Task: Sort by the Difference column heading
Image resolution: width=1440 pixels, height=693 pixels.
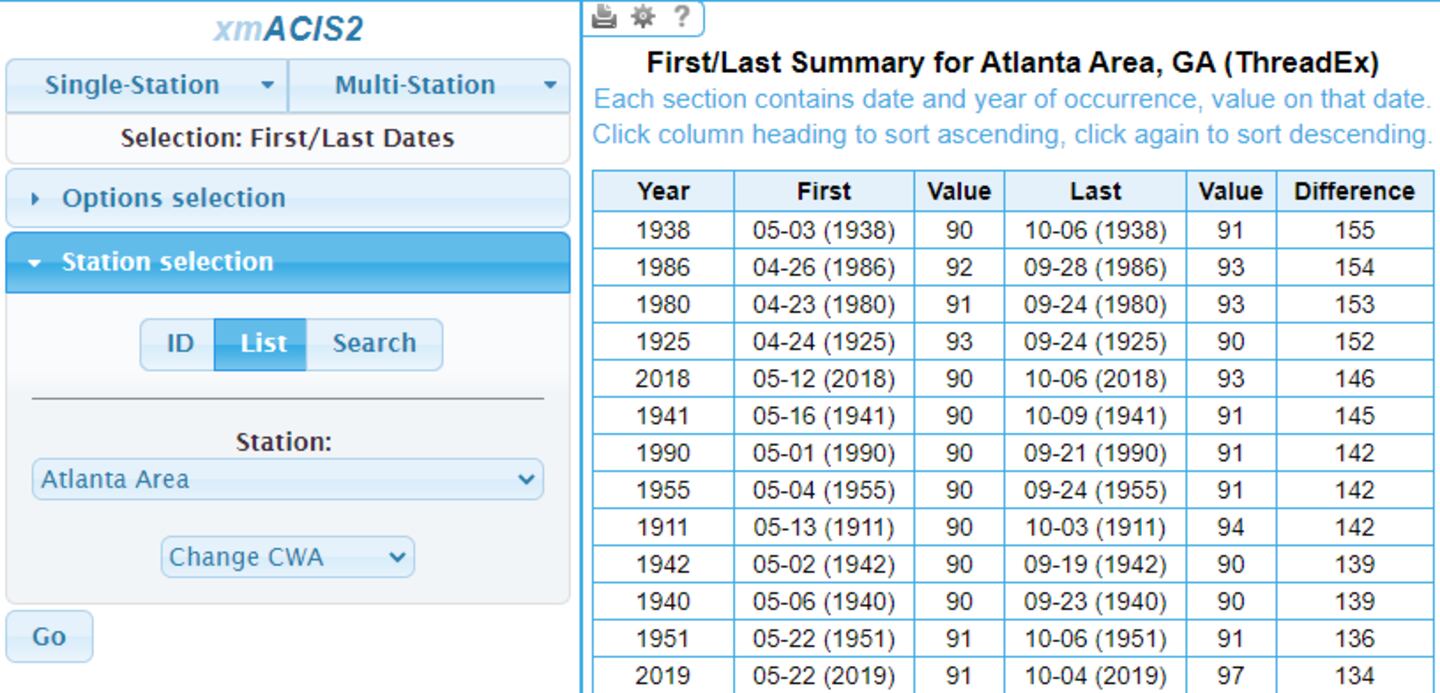Action: pos(1354,191)
